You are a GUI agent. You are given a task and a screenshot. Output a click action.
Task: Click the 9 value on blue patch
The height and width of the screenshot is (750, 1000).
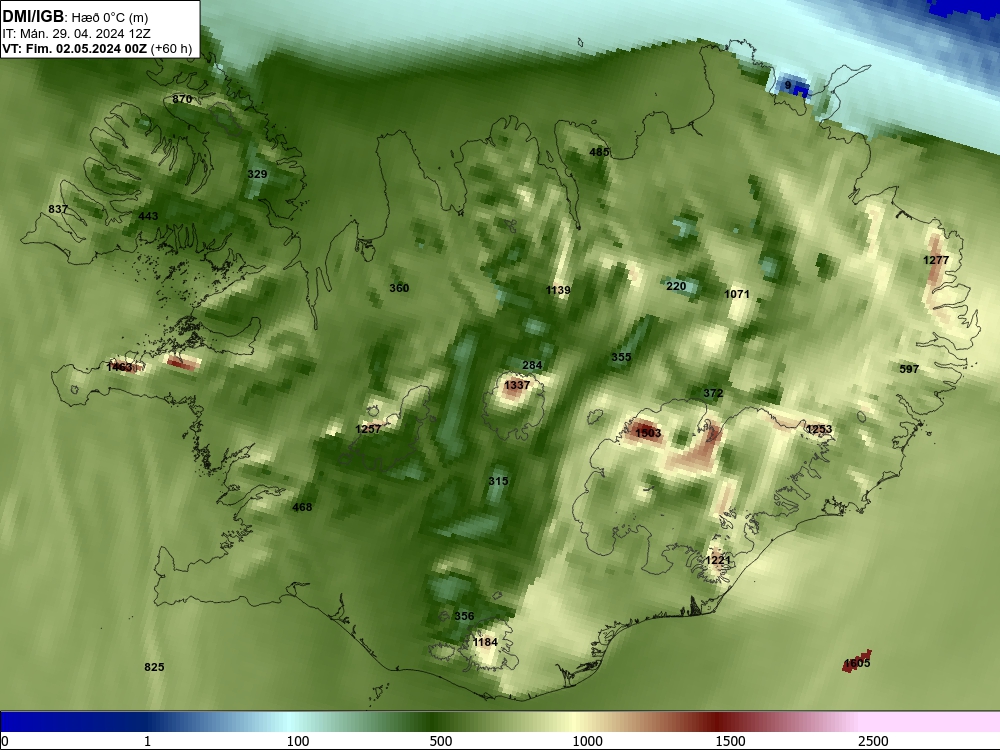pyautogui.click(x=788, y=85)
